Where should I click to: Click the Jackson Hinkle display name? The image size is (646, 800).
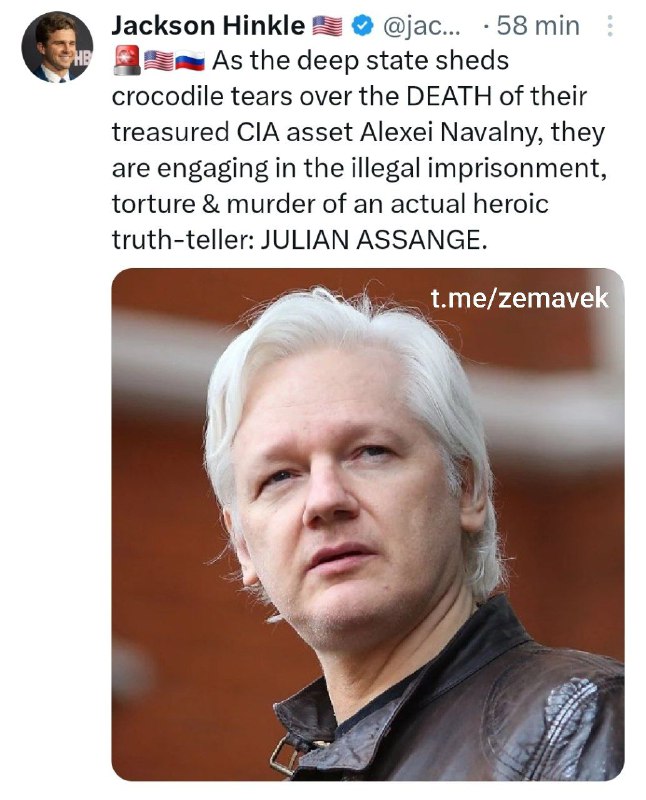[x=208, y=26]
